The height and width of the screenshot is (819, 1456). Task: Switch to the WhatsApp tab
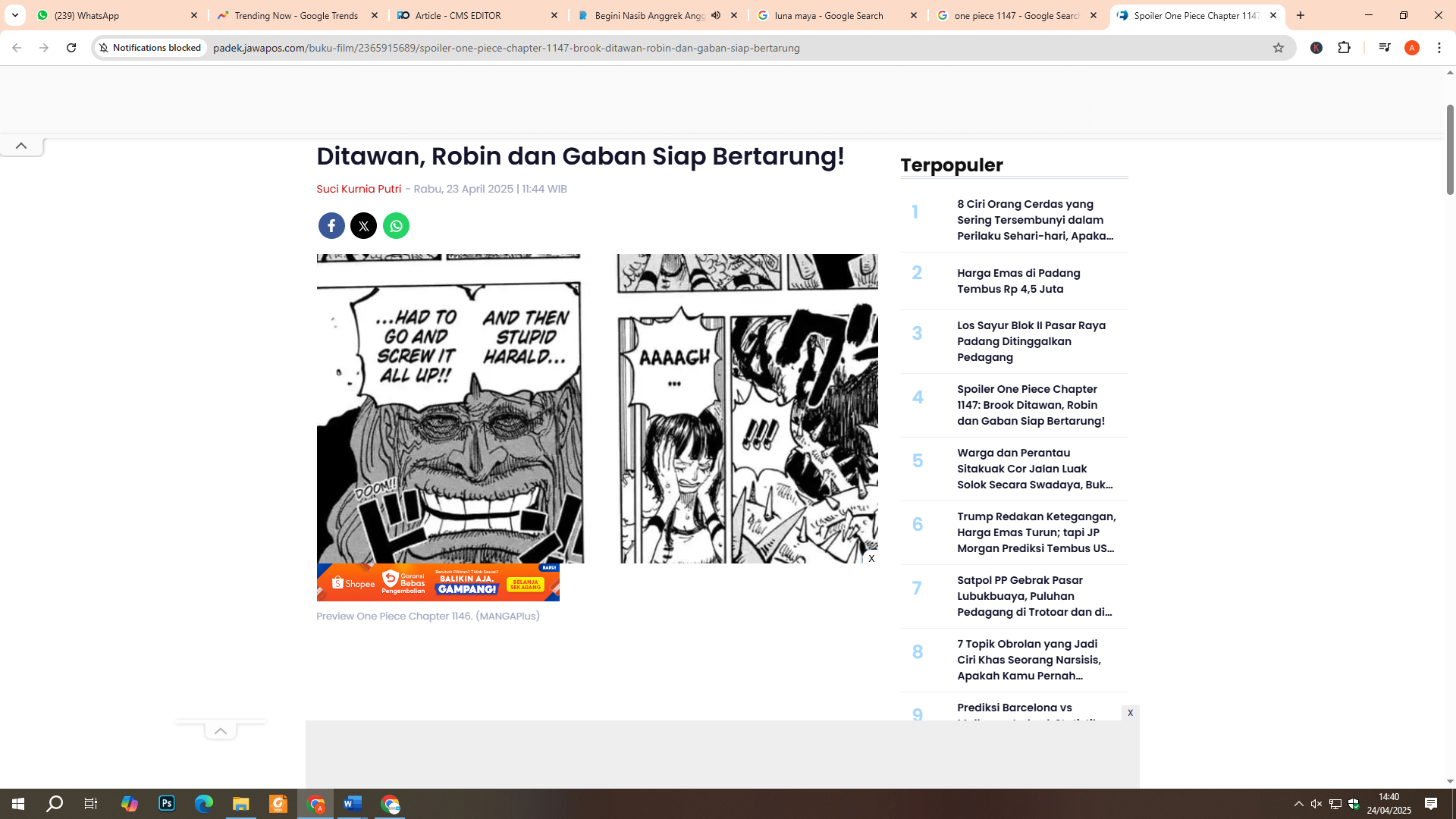118,15
